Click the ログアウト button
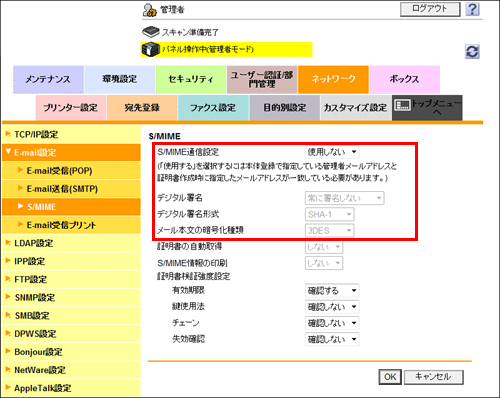 tap(430, 9)
